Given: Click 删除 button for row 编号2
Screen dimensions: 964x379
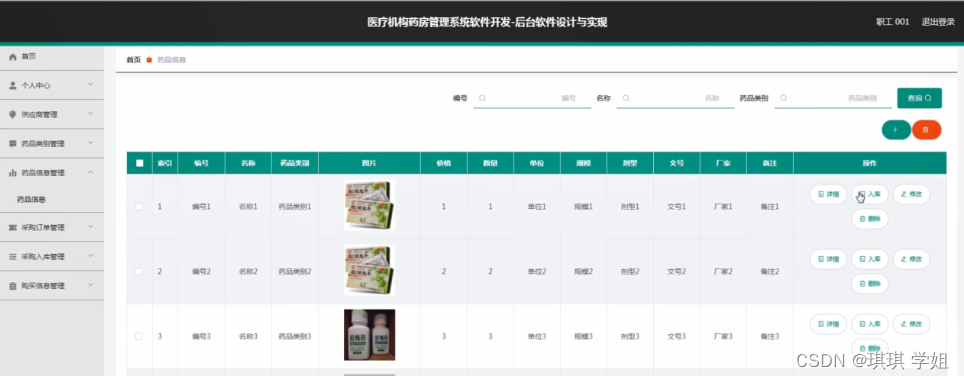Looking at the screenshot, I should coord(869,284).
